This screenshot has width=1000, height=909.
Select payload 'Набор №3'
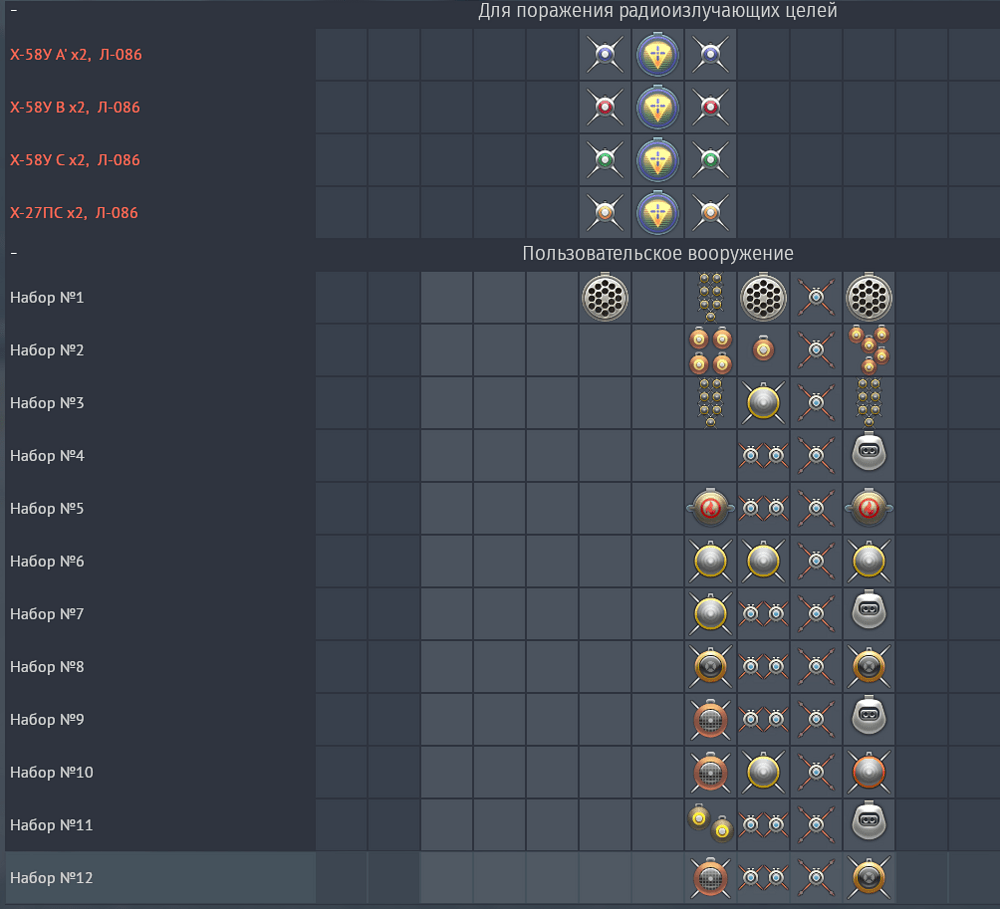click(x=503, y=403)
